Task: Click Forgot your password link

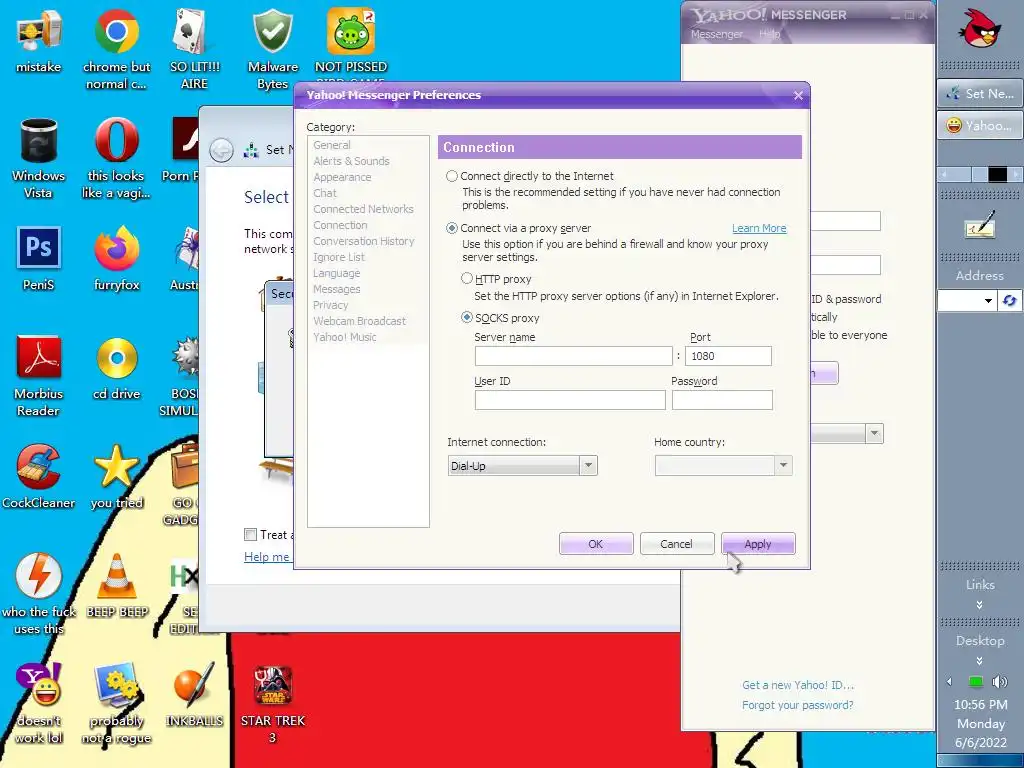Action: [798, 705]
